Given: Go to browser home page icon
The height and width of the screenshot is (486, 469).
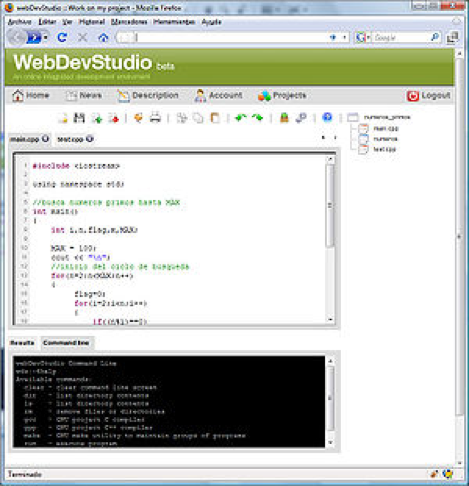Looking at the screenshot, I should (x=103, y=37).
